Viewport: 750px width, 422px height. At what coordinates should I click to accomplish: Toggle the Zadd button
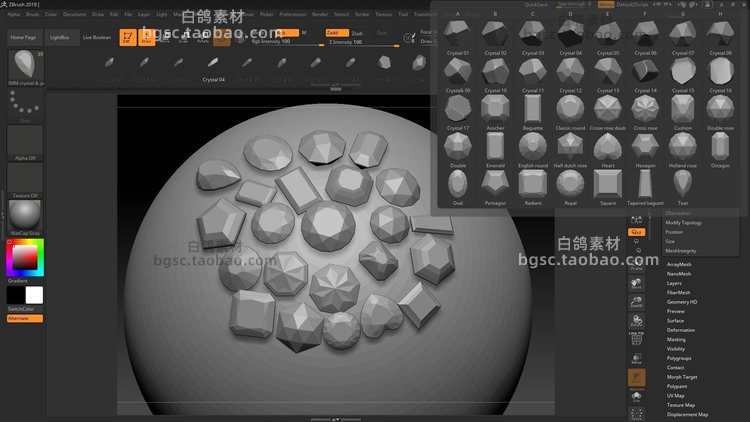tap(337, 33)
